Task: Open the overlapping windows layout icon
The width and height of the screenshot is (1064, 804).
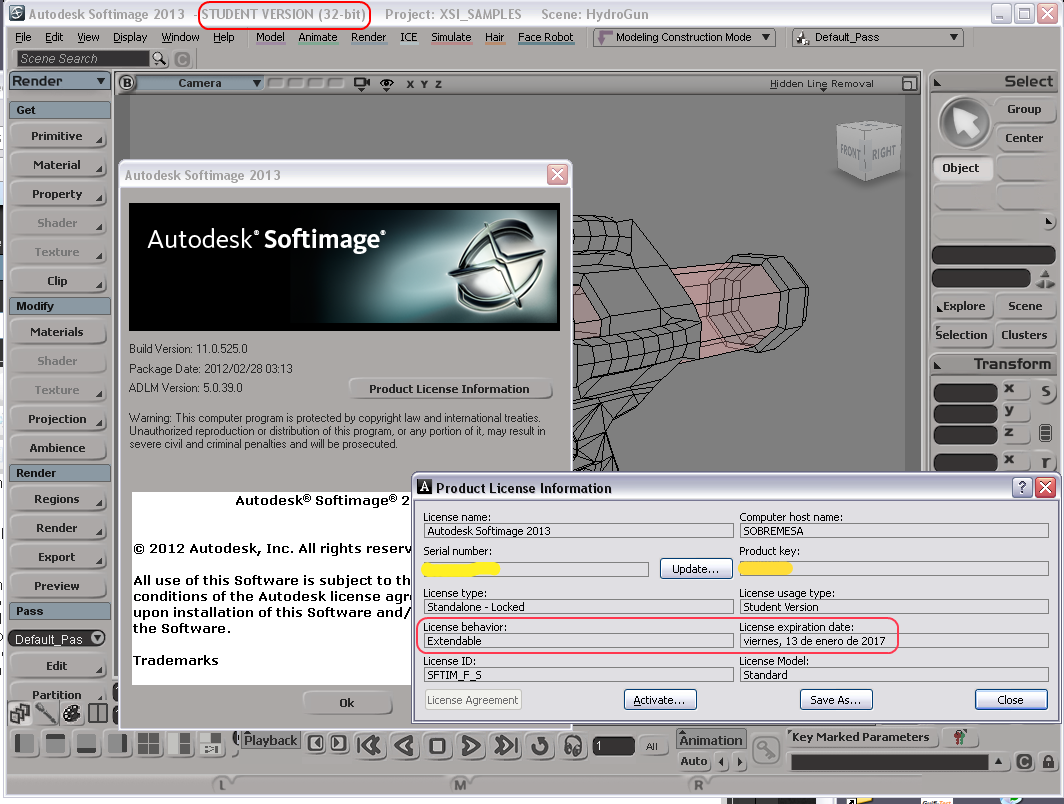Action: pyautogui.click(x=20, y=714)
